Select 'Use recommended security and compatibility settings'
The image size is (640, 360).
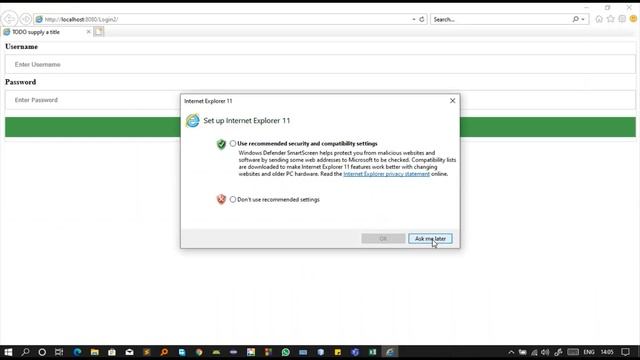click(233, 143)
